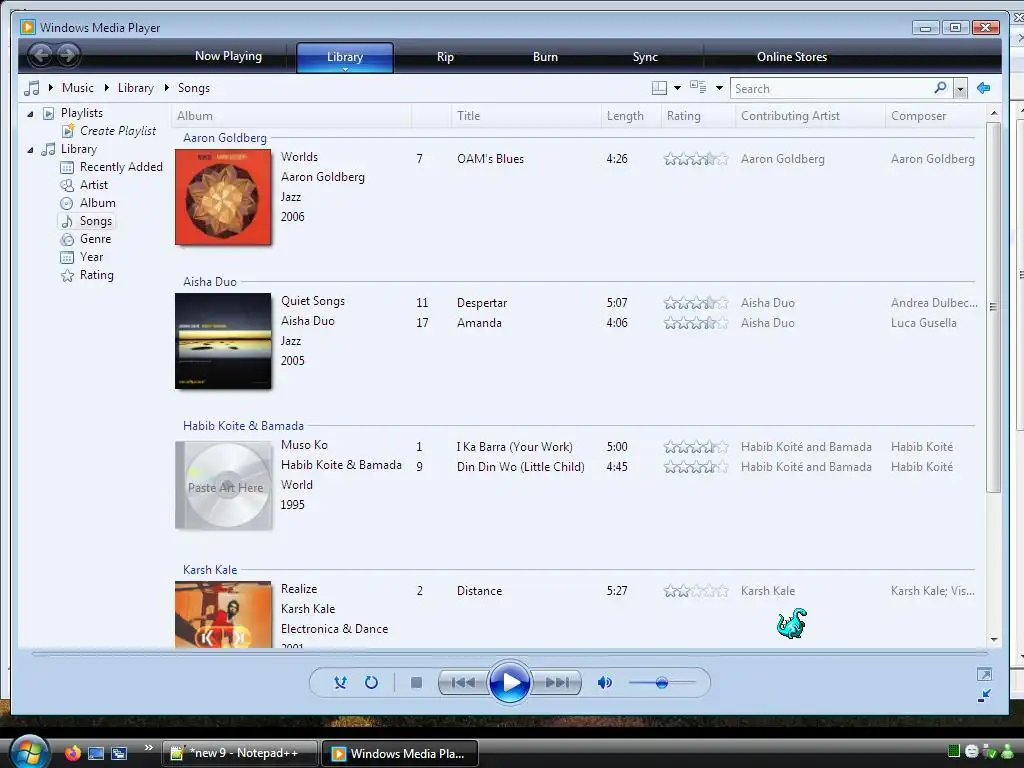Open the Rip tab
The image size is (1024, 768).
point(445,57)
